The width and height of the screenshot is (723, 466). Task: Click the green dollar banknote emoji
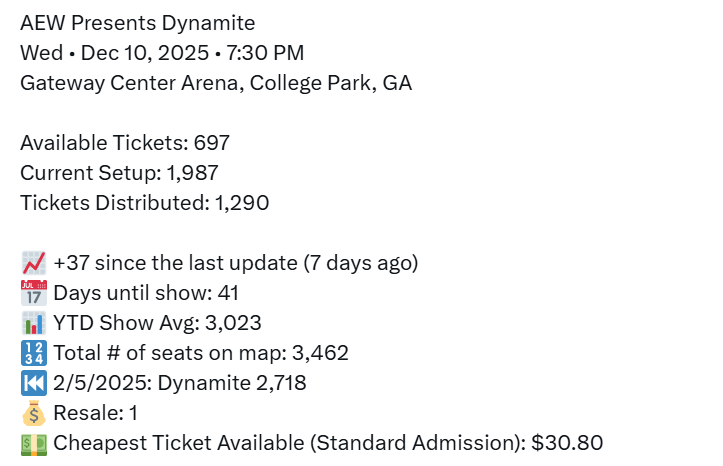coord(33,443)
